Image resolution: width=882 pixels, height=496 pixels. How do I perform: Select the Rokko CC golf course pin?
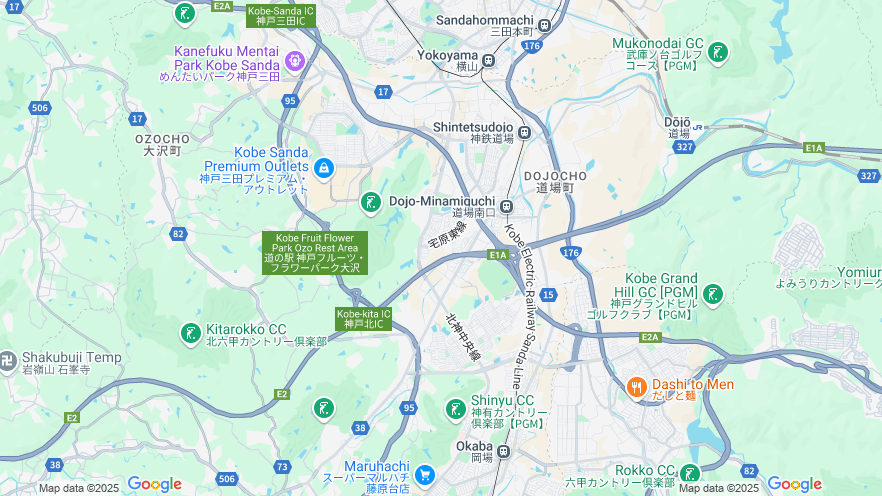point(690,474)
